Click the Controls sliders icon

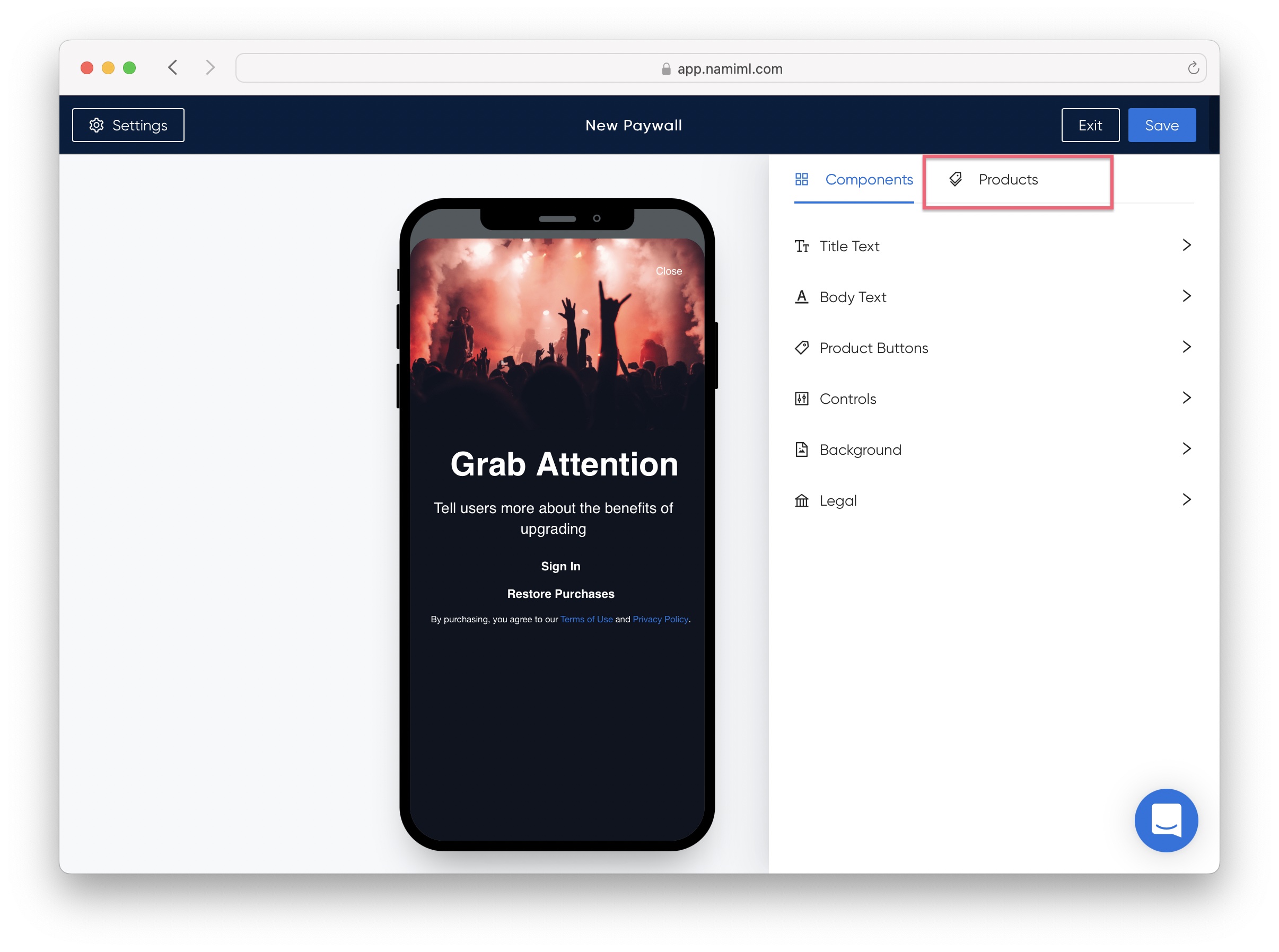[x=801, y=399]
